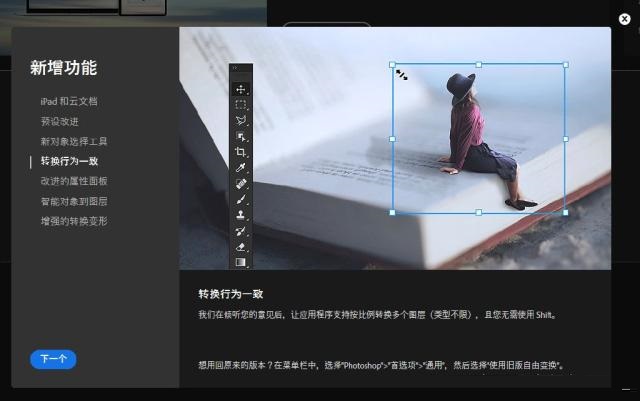
Task: Select the Eyedropper tool
Action: tap(241, 168)
